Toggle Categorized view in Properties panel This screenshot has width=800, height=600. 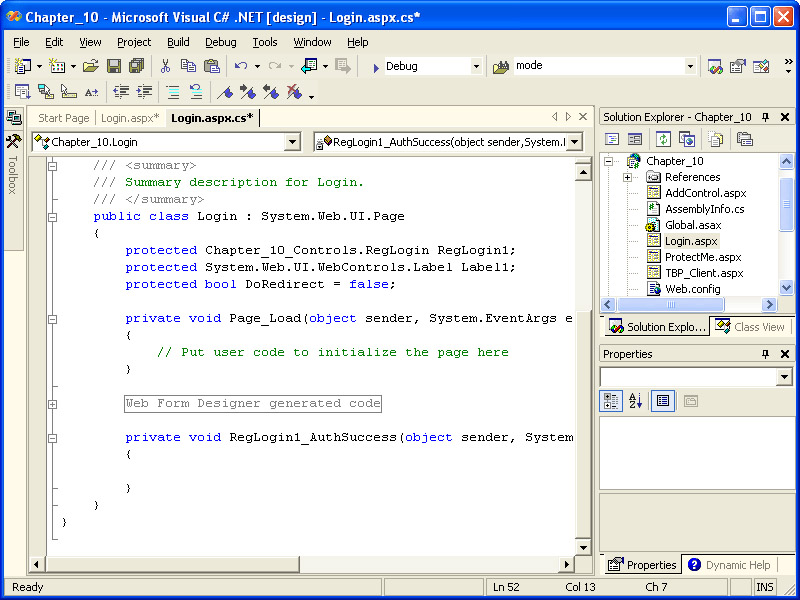(x=611, y=401)
